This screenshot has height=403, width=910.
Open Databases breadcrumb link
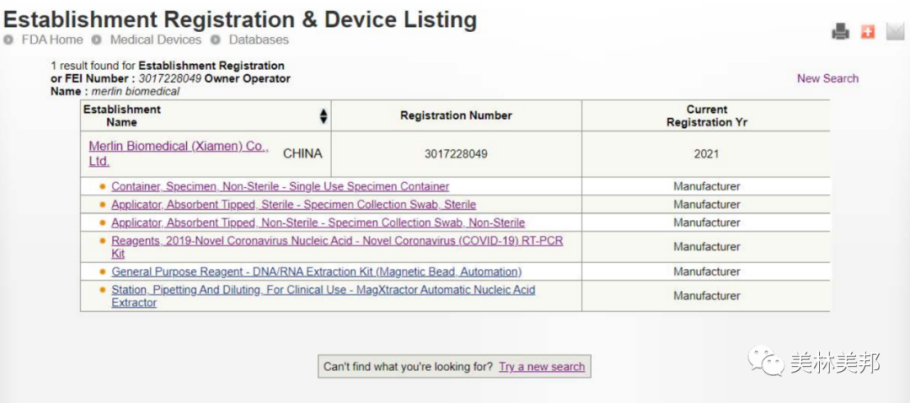tap(258, 40)
